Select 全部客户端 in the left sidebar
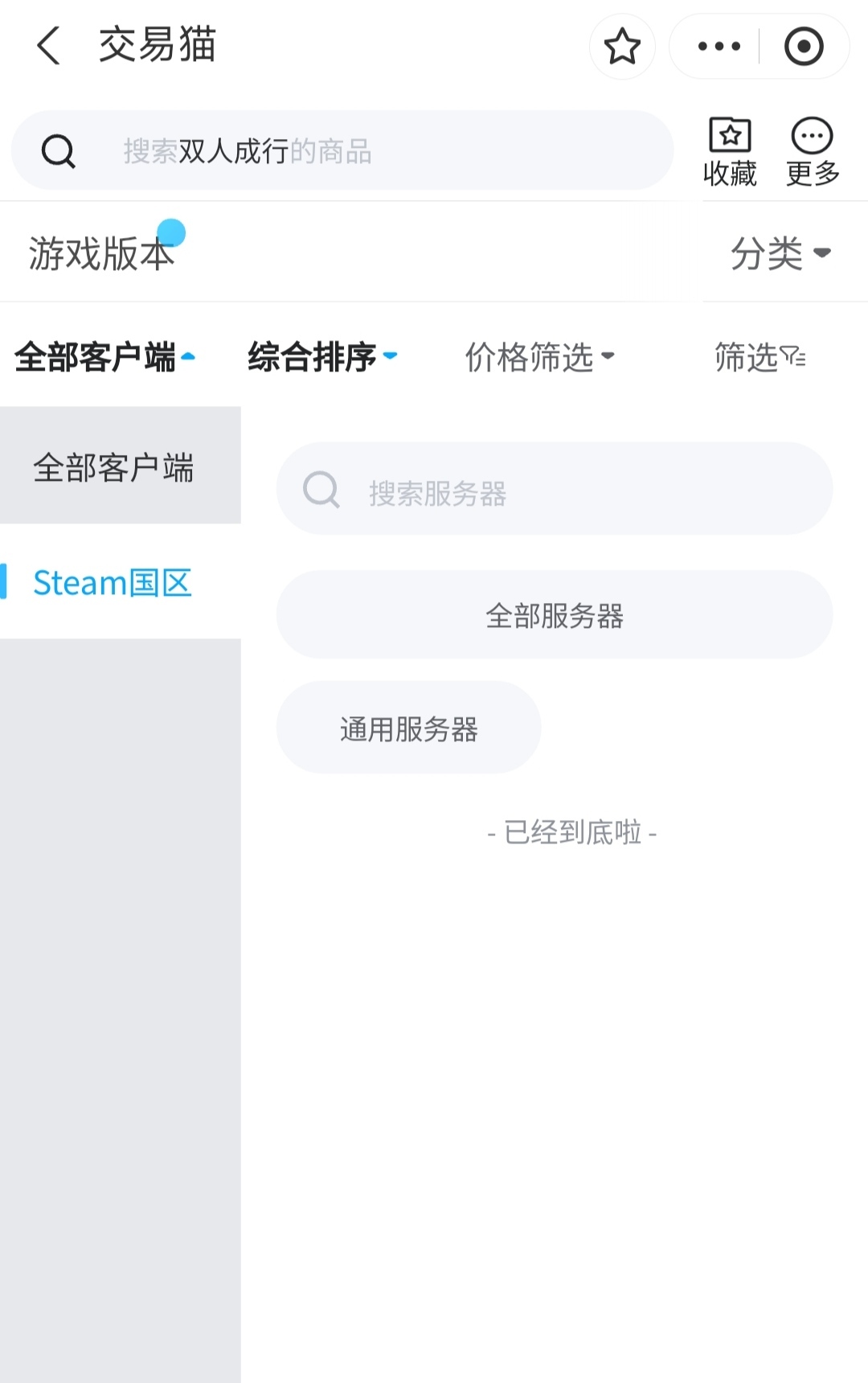 click(x=113, y=466)
